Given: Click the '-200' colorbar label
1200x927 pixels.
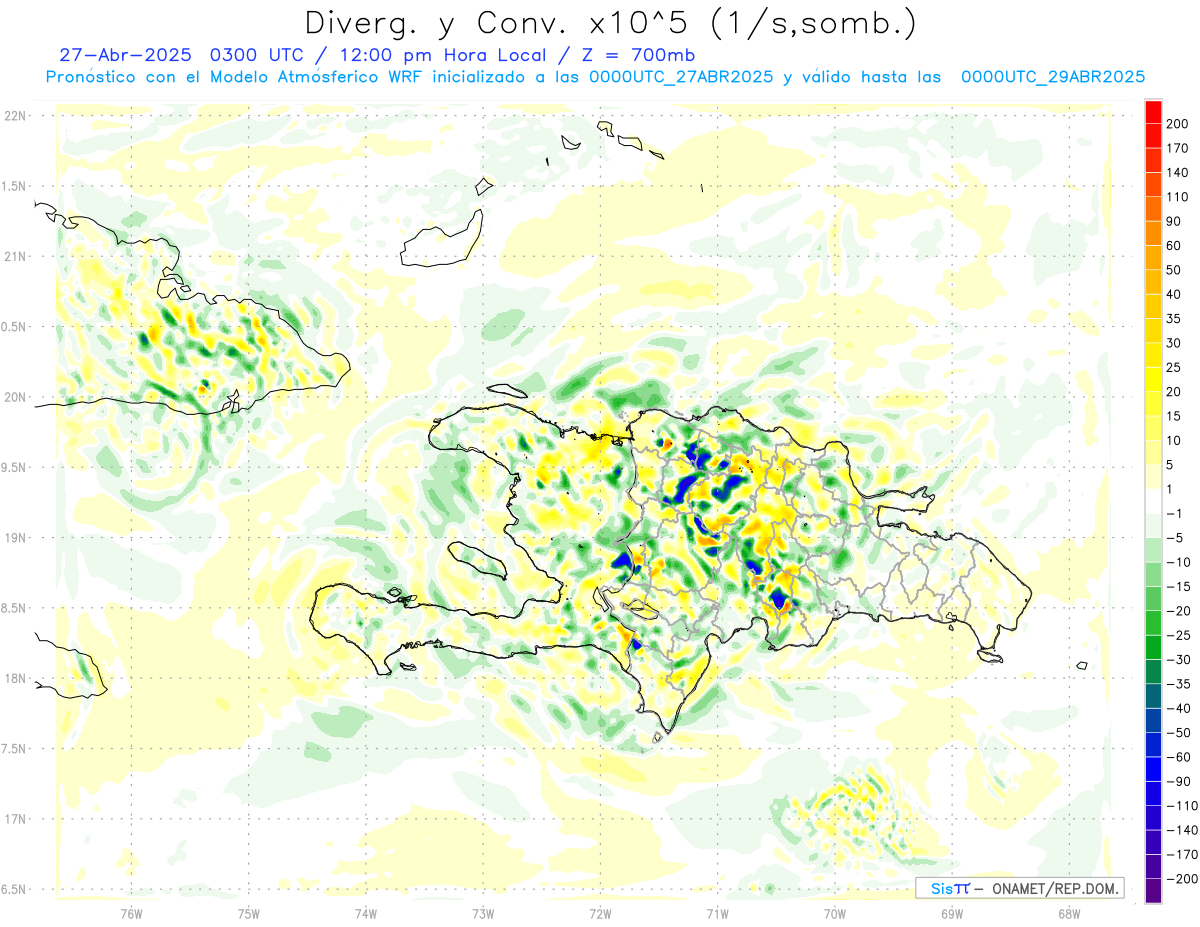Looking at the screenshot, I should 1183,879.
